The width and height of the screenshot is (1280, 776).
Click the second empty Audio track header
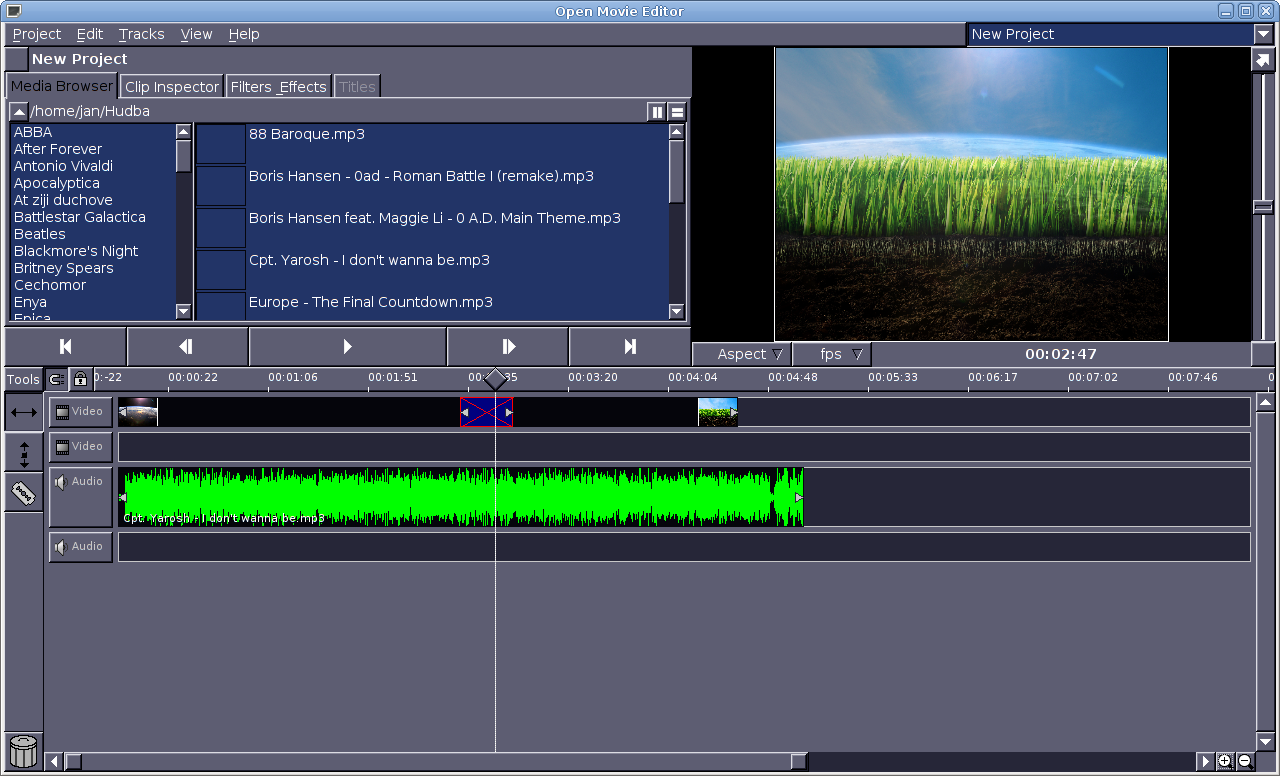click(x=81, y=547)
